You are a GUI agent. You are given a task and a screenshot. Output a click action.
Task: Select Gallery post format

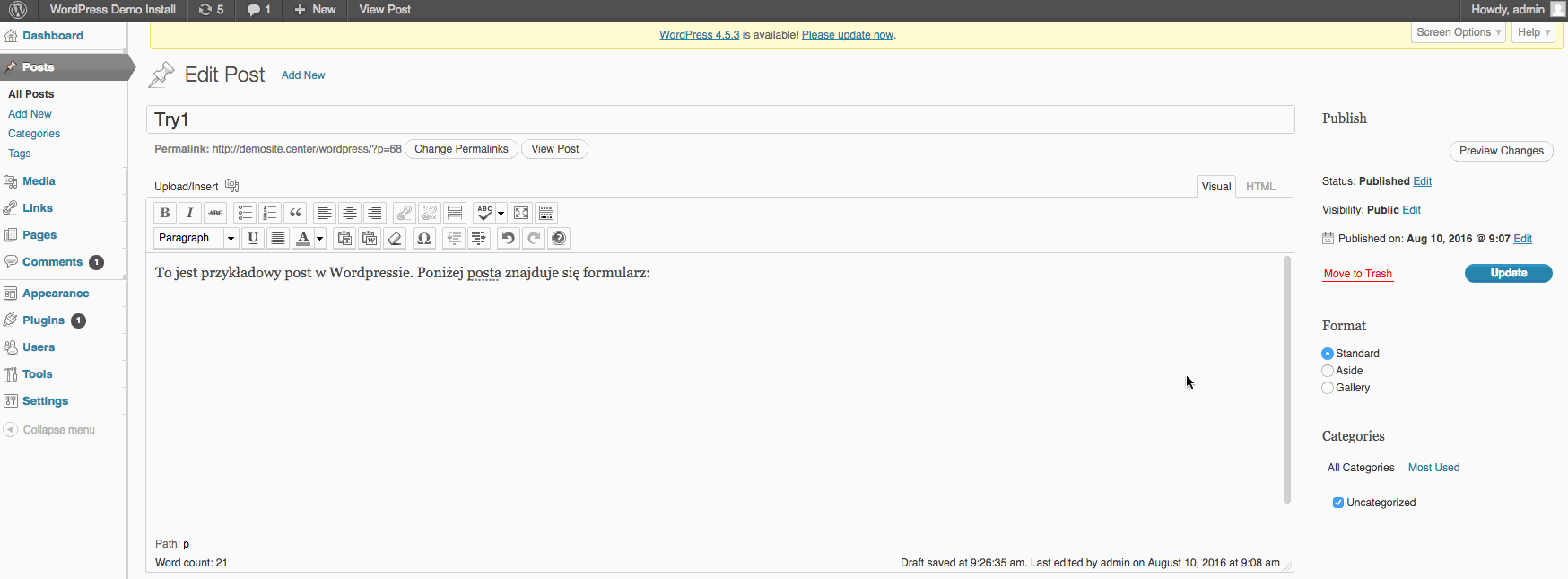pos(1328,388)
